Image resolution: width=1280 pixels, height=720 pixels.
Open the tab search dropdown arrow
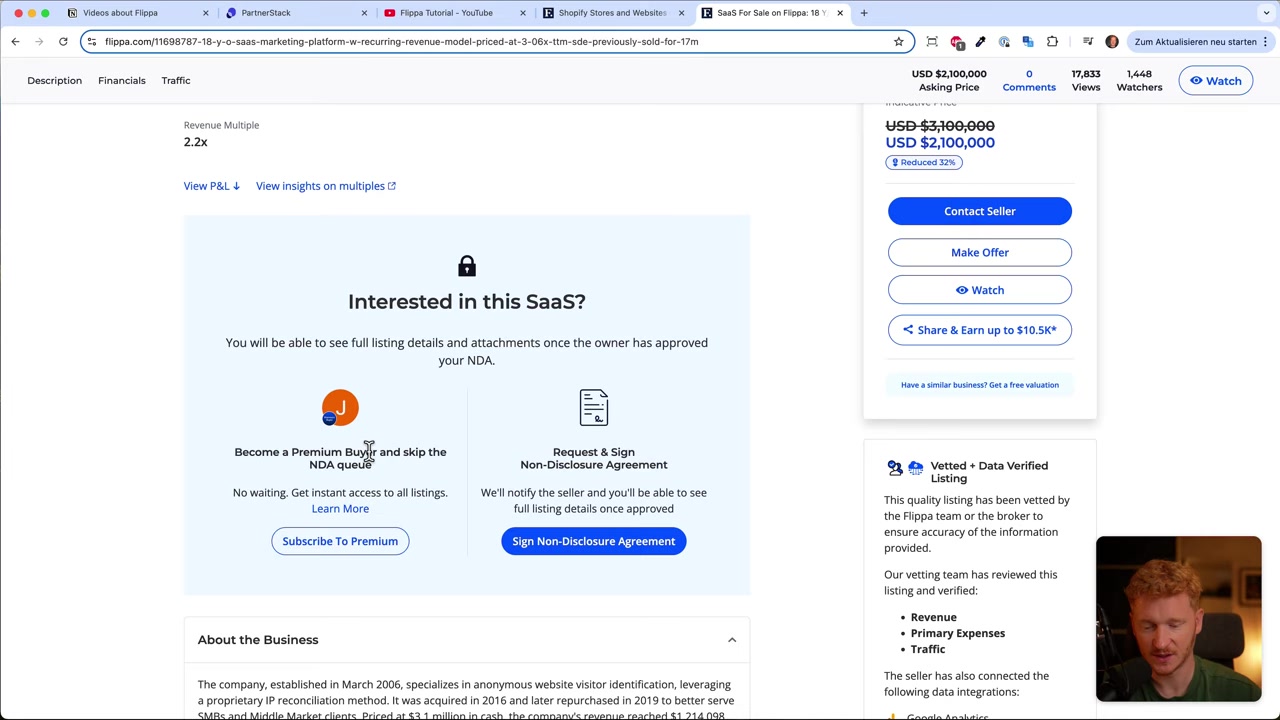point(1267,13)
